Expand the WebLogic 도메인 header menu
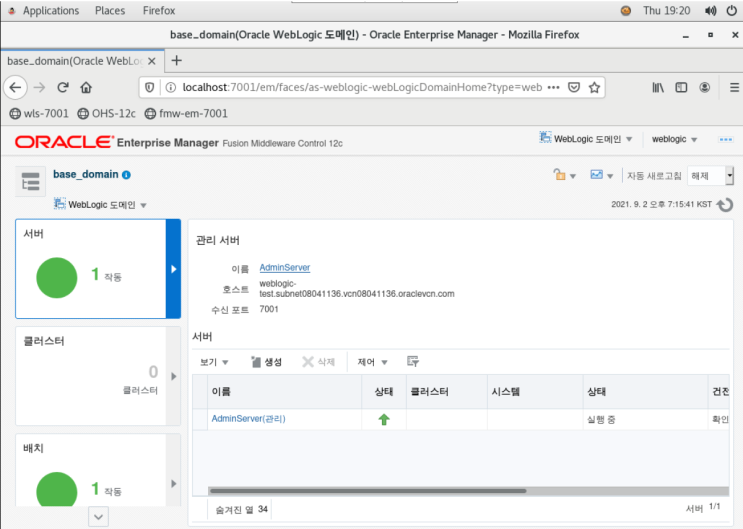The width and height of the screenshot is (743, 529). tap(586, 139)
